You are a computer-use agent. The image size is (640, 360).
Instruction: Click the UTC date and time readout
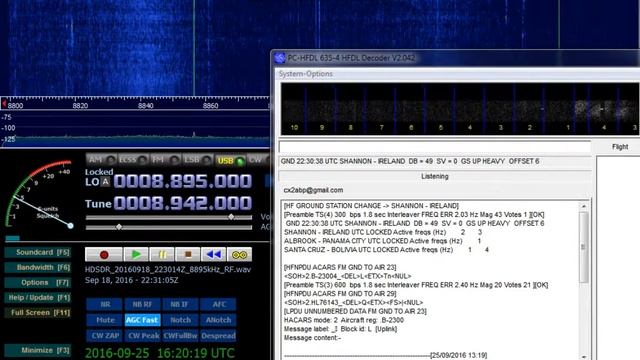(x=160, y=353)
